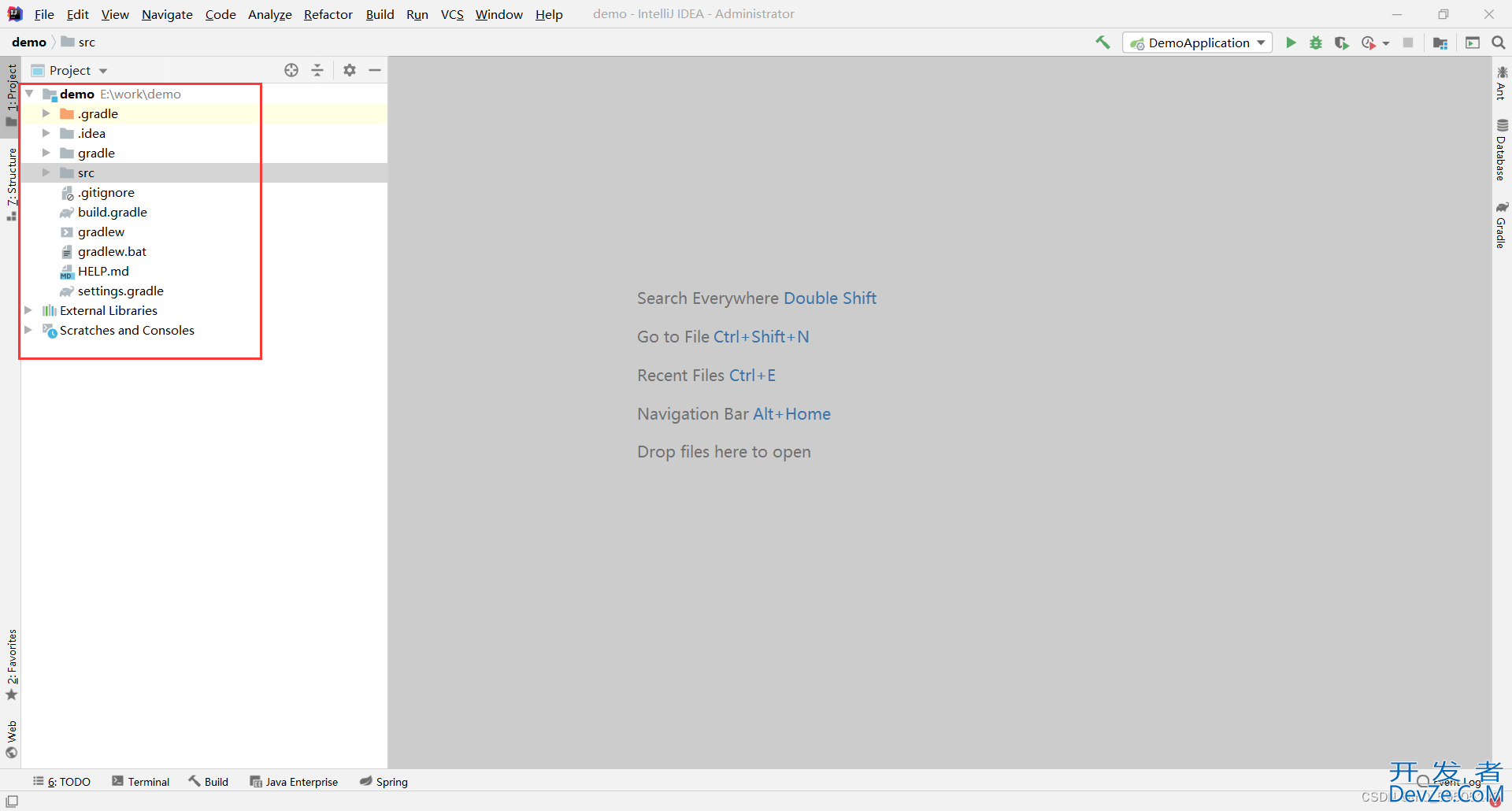Image resolution: width=1512 pixels, height=811 pixels.
Task: Open Project panel settings gear
Action: [x=350, y=70]
